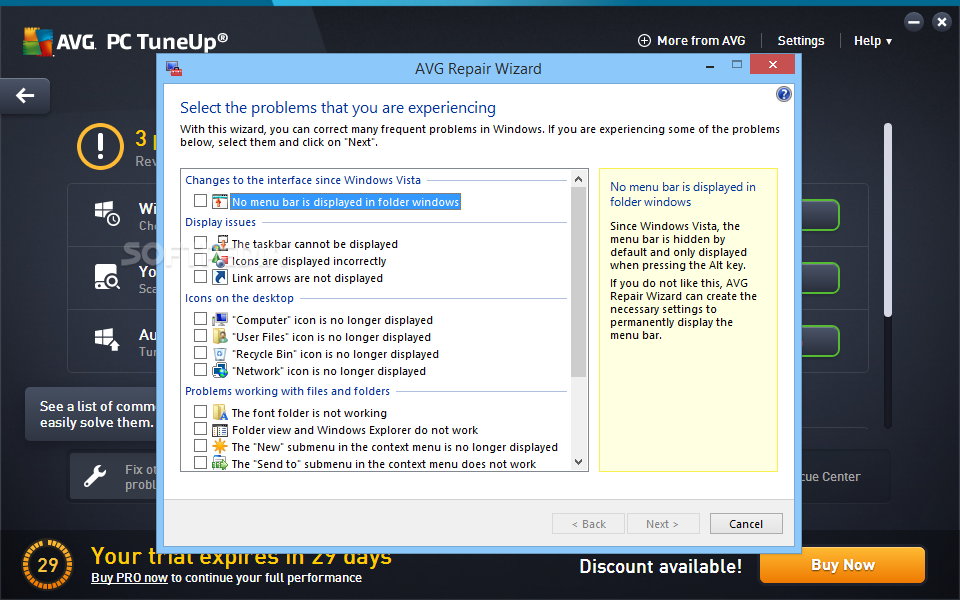Click the "Computer" monitor icon in list
The width and height of the screenshot is (960, 600).
coord(220,320)
